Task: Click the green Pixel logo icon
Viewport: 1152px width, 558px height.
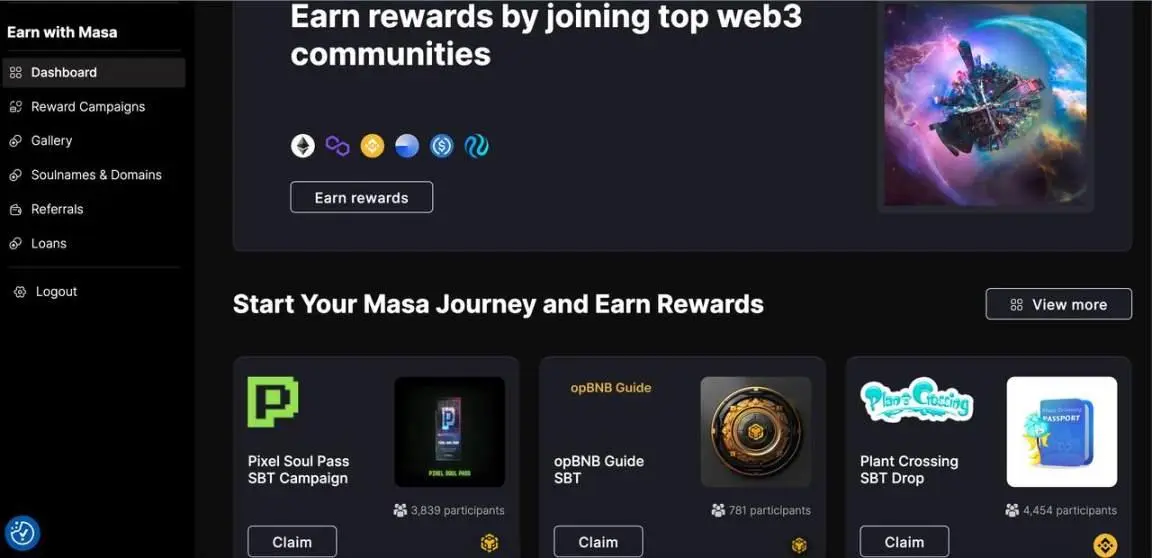Action: coord(273,402)
